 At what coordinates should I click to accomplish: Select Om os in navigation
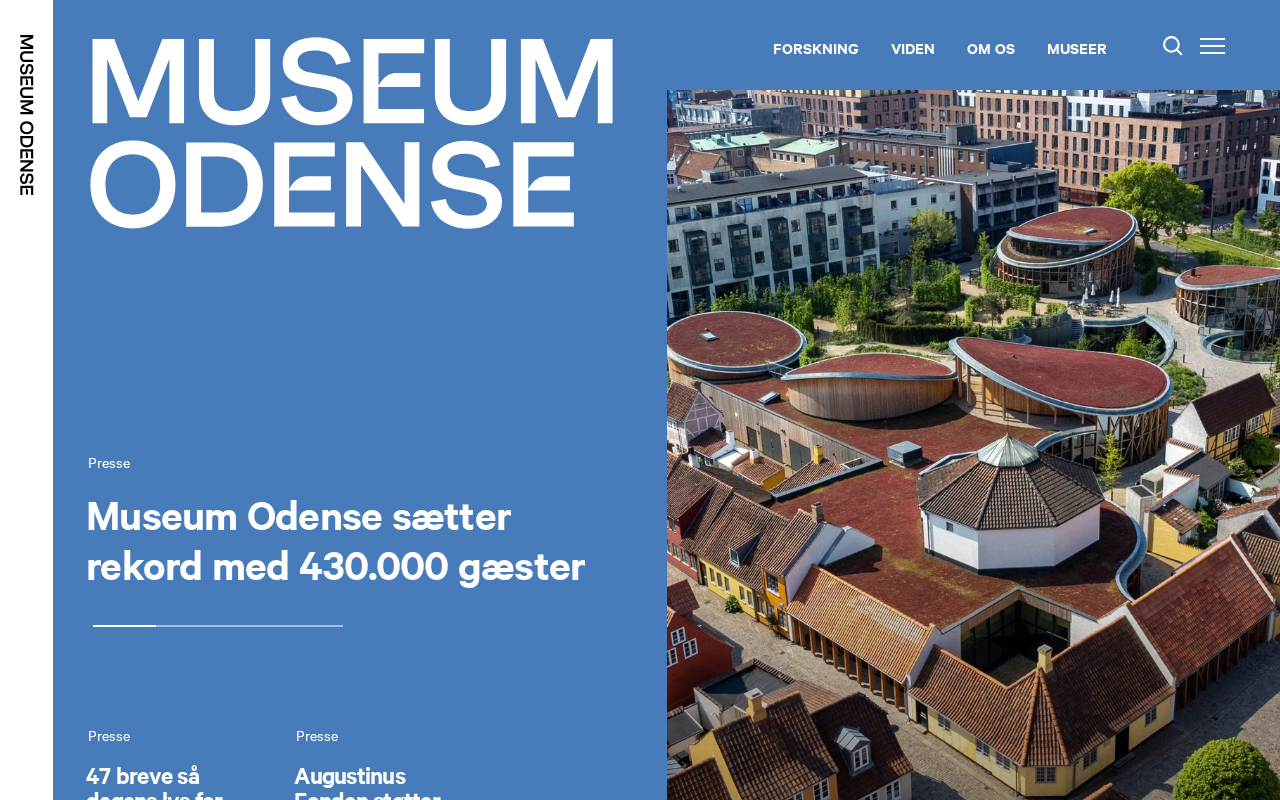(991, 49)
